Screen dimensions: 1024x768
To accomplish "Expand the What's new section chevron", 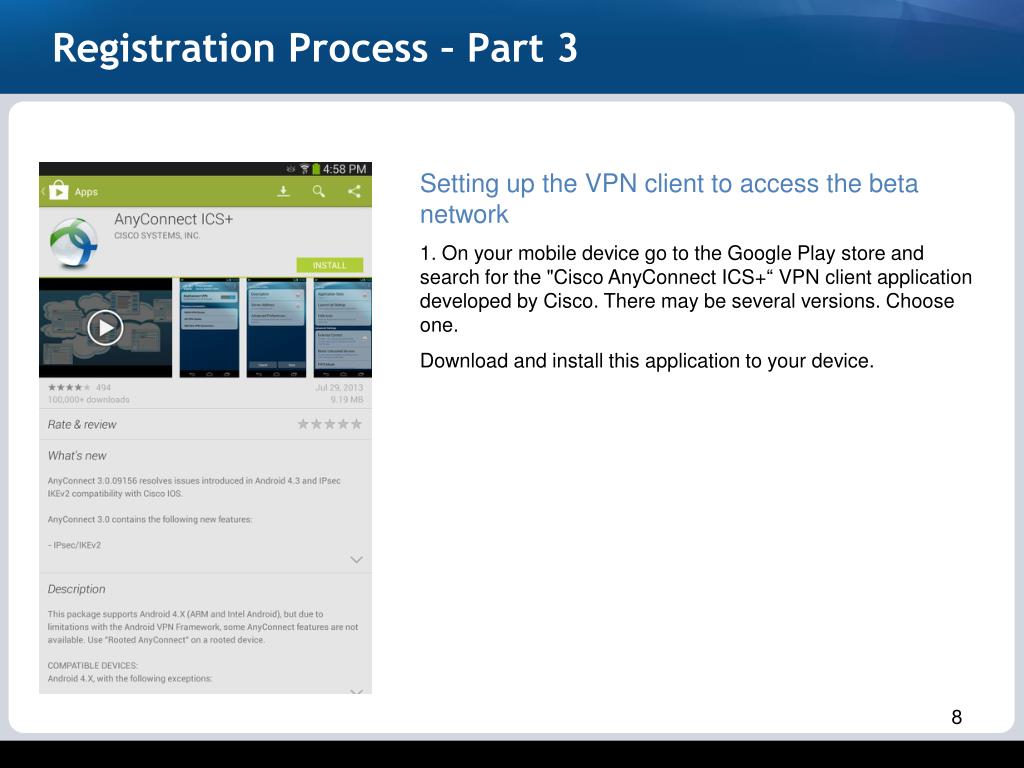I will tap(357, 560).
